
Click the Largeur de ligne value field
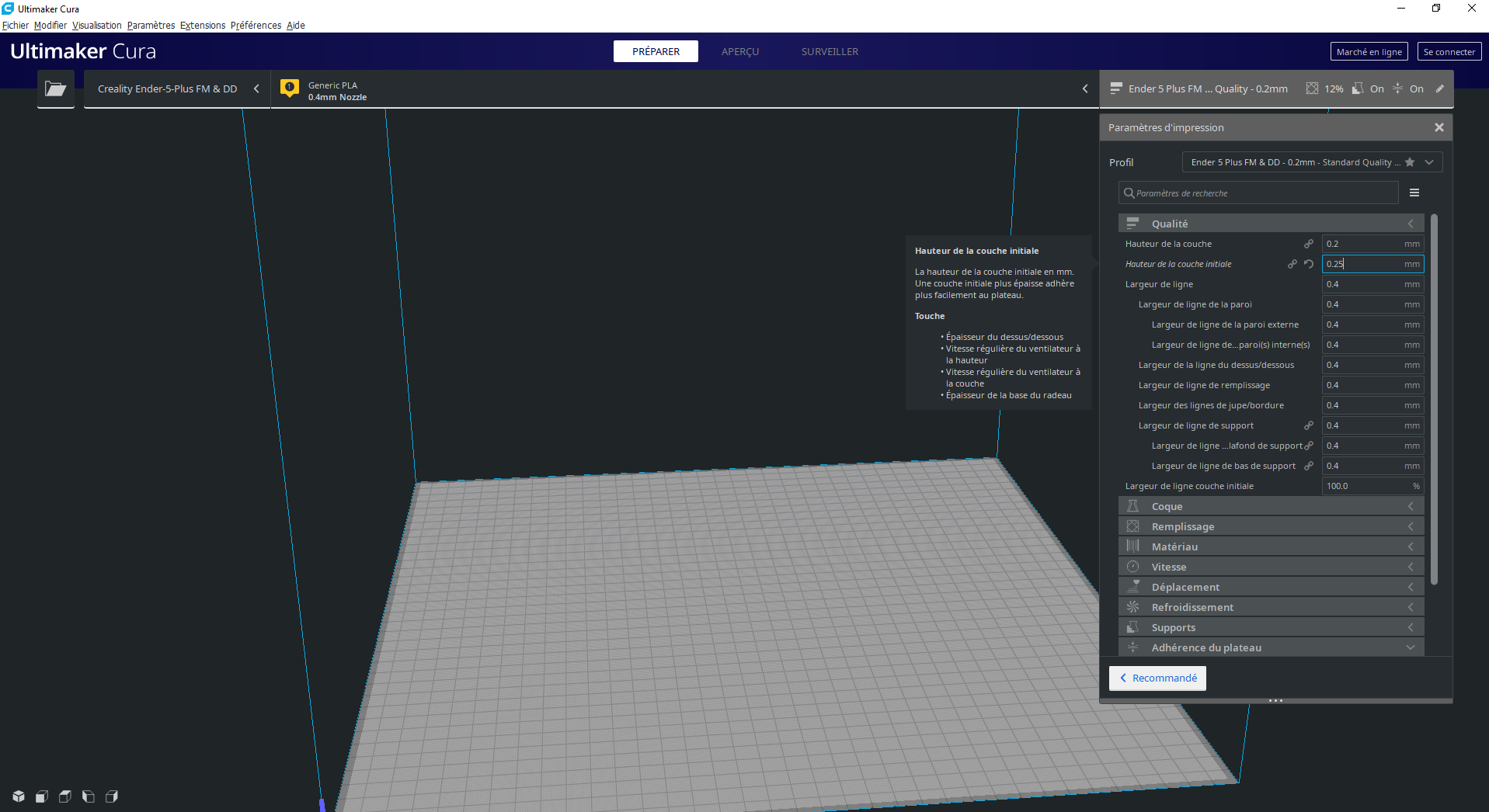tap(1372, 284)
